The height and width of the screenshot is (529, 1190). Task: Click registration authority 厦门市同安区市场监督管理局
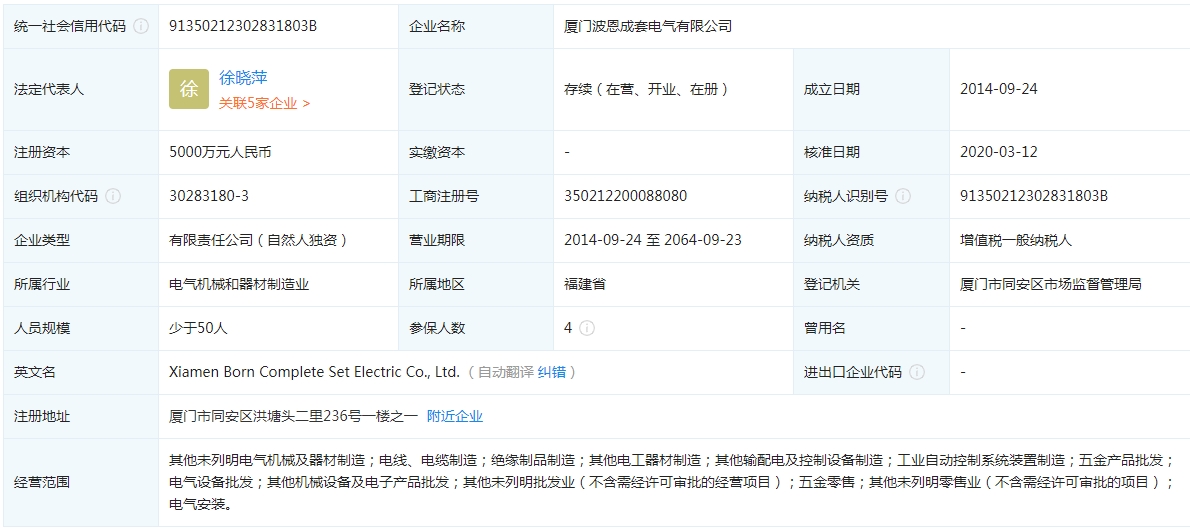(x=1050, y=284)
